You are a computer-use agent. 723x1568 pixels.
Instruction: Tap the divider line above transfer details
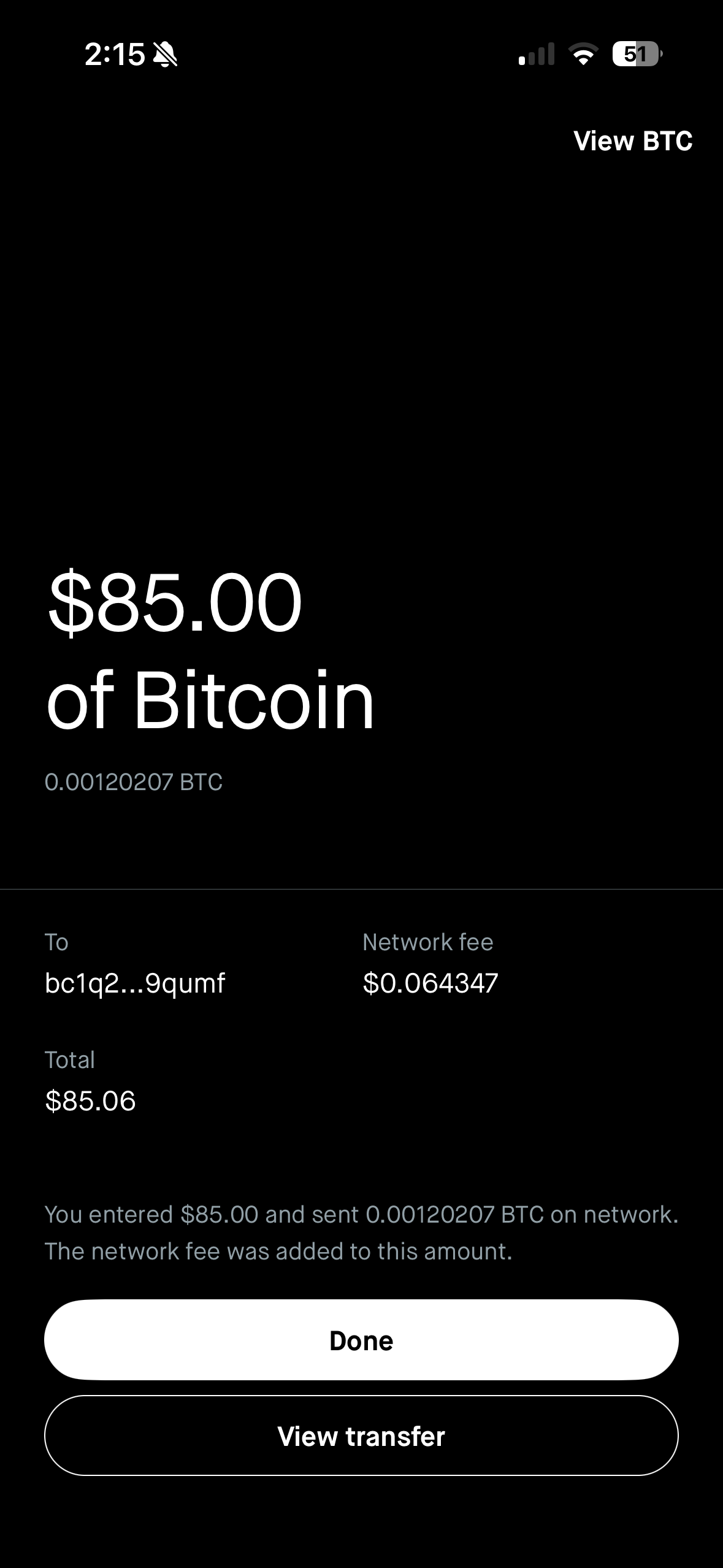(361, 889)
